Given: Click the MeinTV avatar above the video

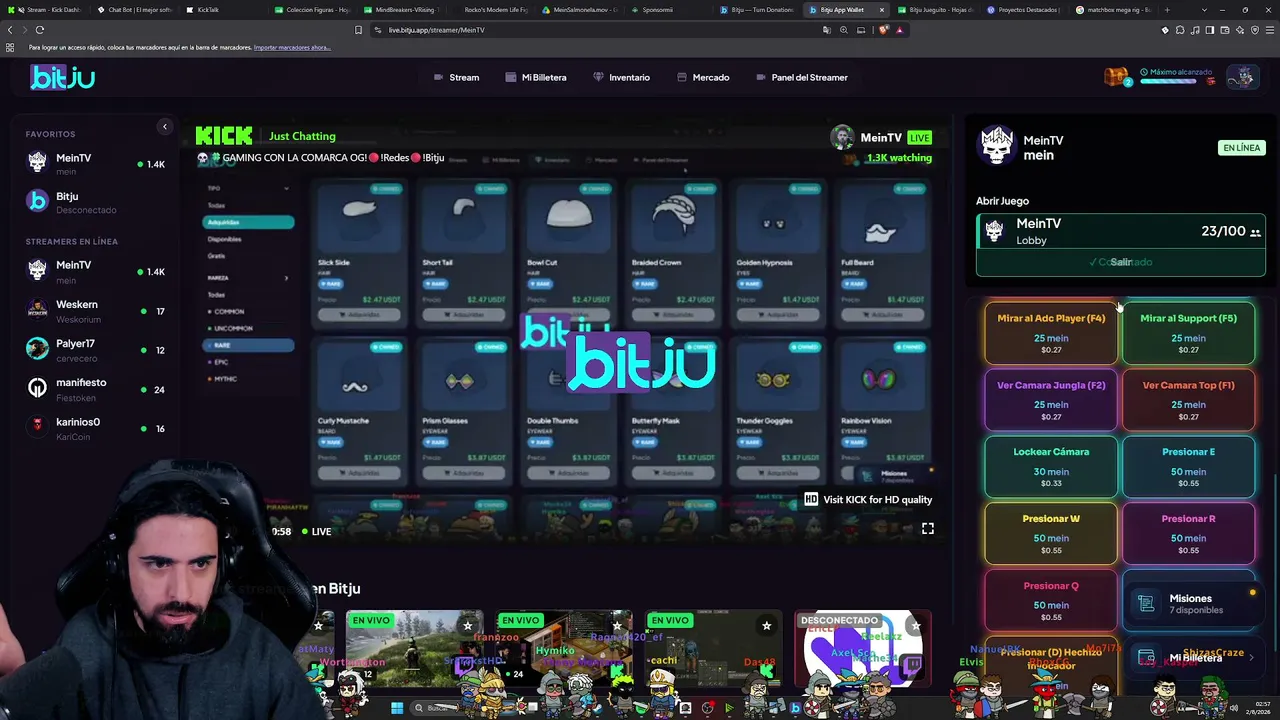Looking at the screenshot, I should (842, 138).
